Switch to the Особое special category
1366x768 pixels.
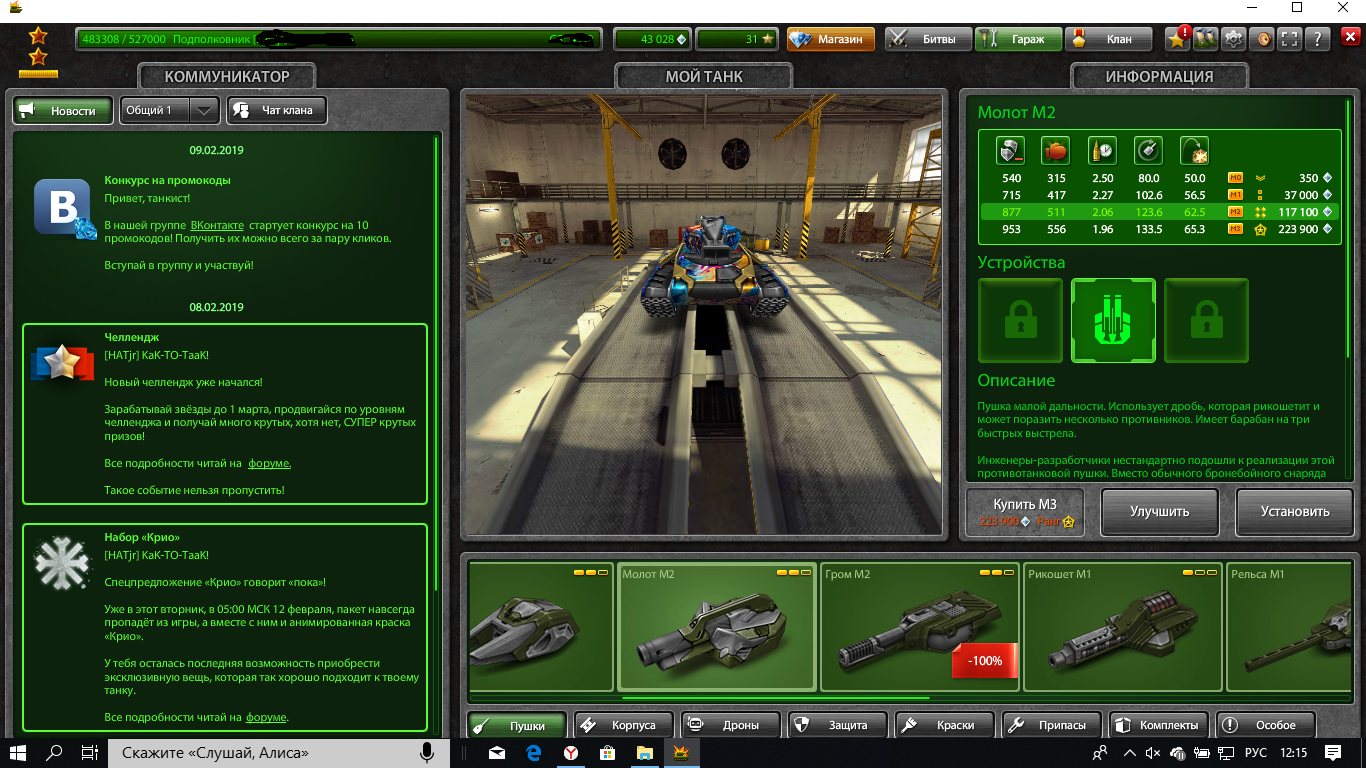point(1266,725)
